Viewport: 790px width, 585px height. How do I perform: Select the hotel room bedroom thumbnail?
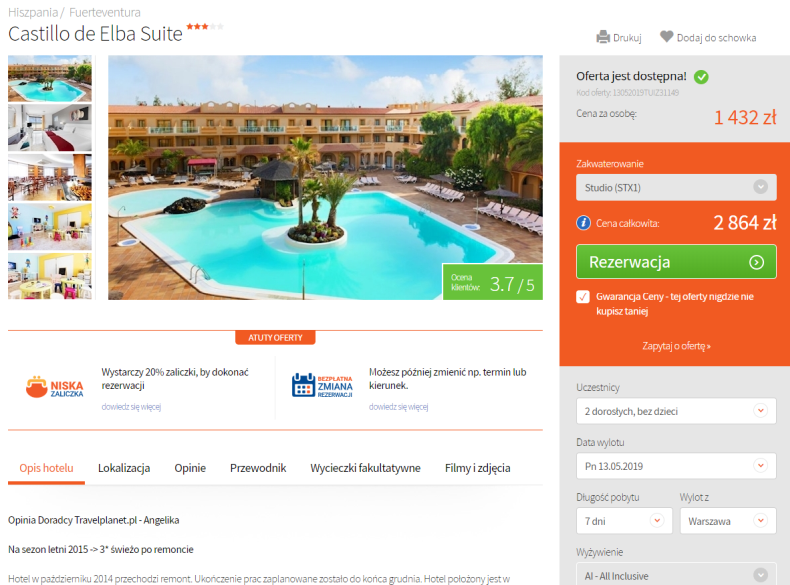point(50,128)
